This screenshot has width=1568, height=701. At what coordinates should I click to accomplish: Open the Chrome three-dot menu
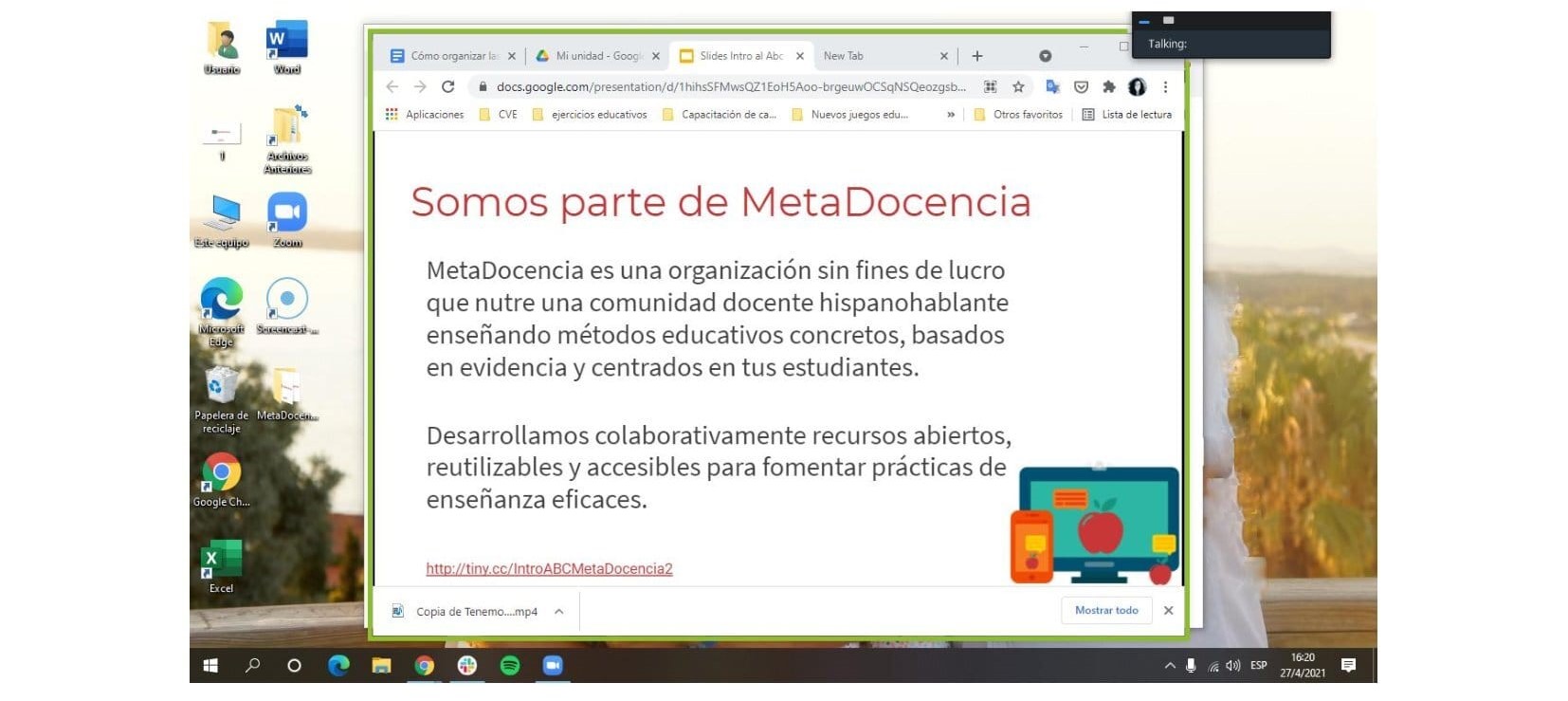(1165, 86)
